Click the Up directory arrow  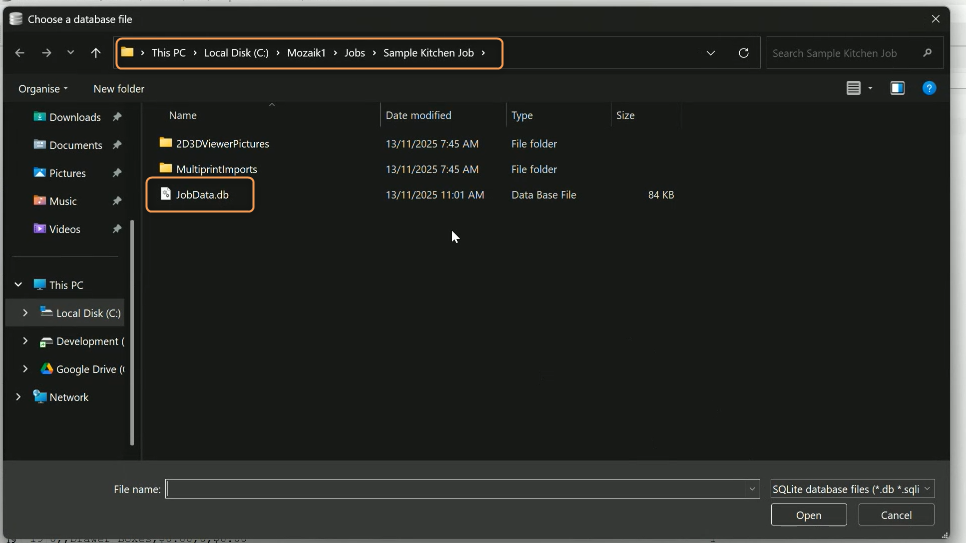click(x=96, y=53)
